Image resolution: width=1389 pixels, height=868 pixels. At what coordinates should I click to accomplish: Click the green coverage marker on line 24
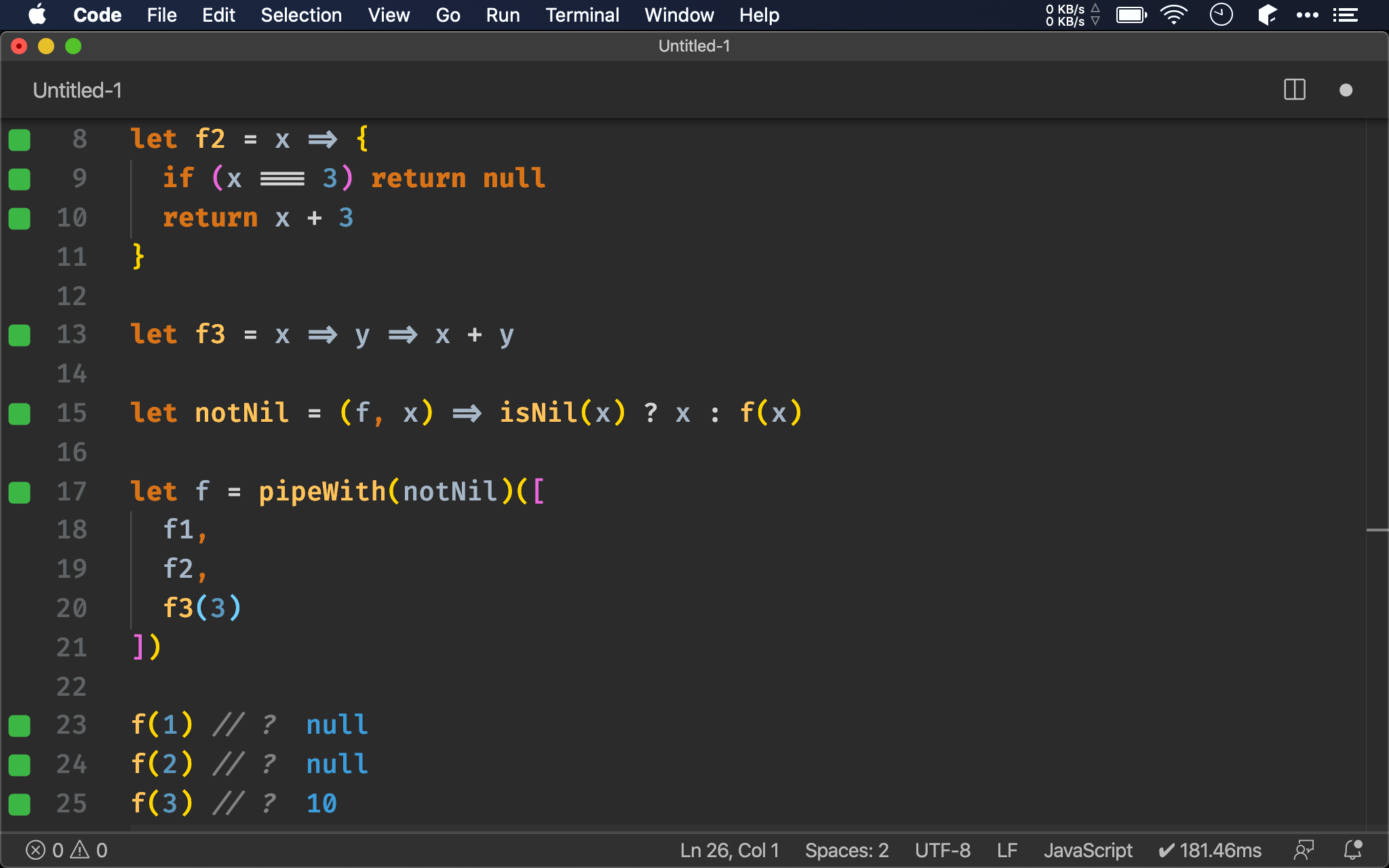tap(20, 765)
